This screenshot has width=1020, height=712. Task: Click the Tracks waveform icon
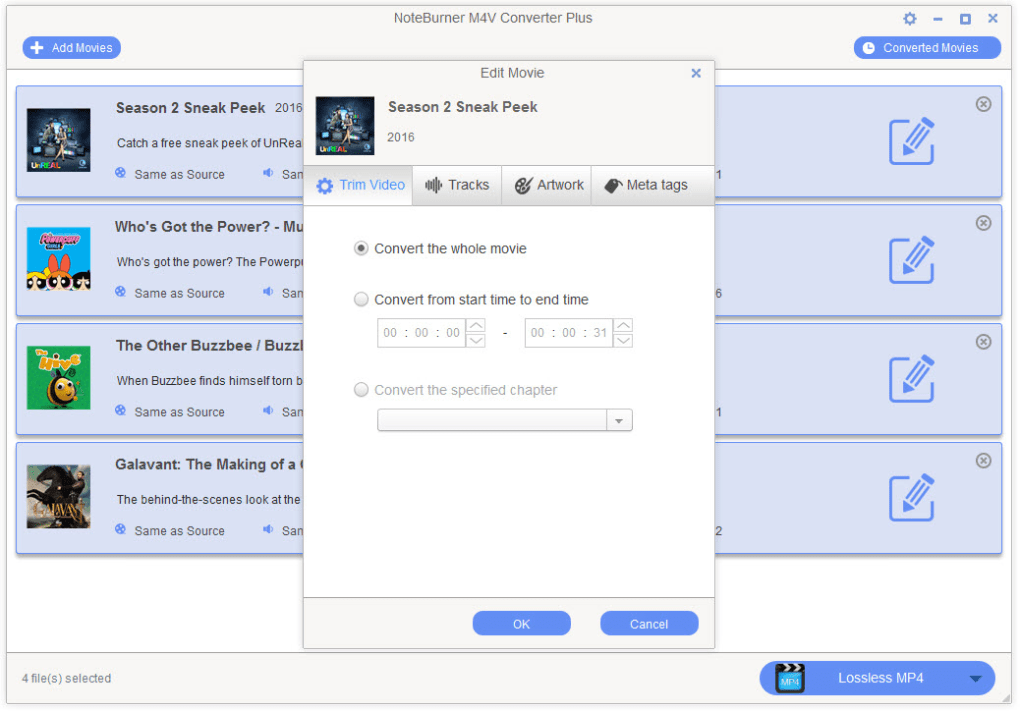point(433,185)
